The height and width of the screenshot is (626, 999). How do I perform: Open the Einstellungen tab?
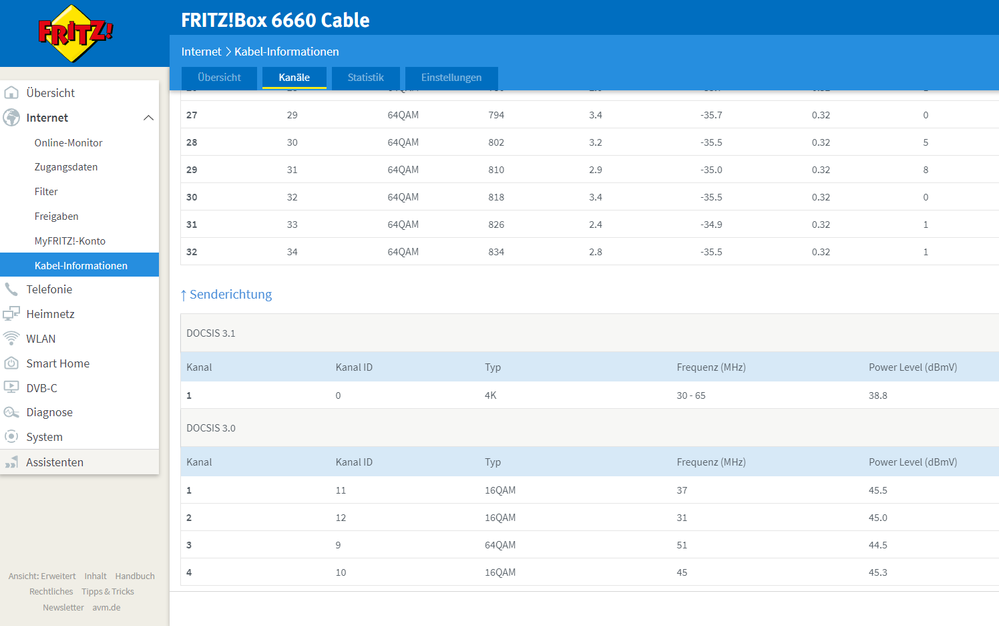coord(451,78)
